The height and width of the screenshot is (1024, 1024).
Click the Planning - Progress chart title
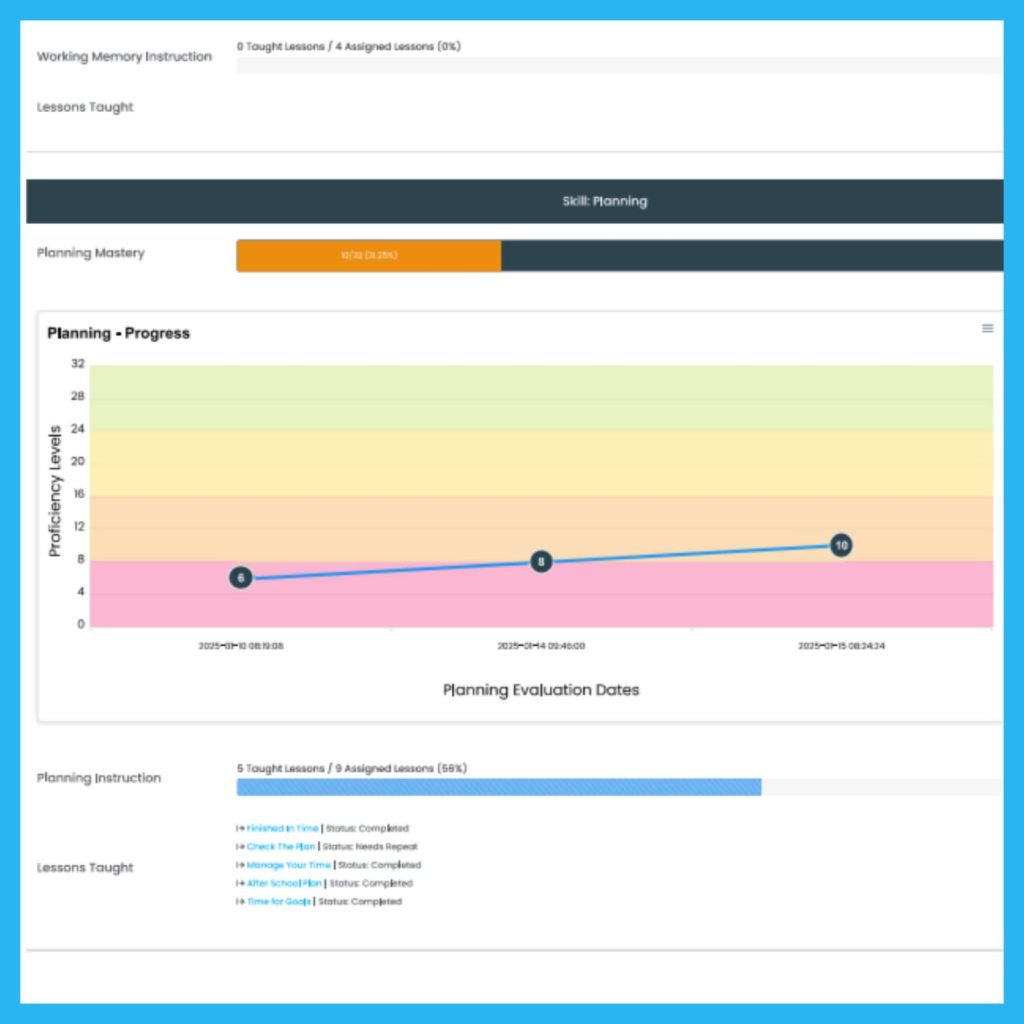click(118, 333)
